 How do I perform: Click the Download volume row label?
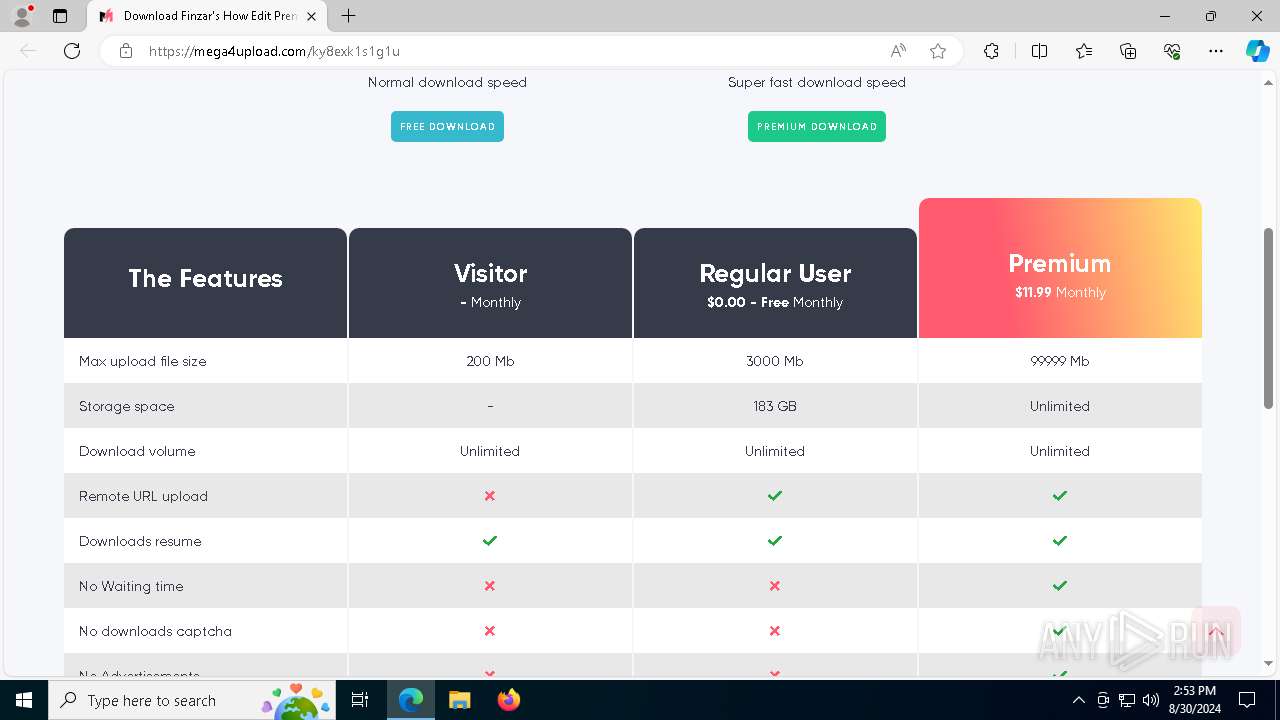(137, 451)
